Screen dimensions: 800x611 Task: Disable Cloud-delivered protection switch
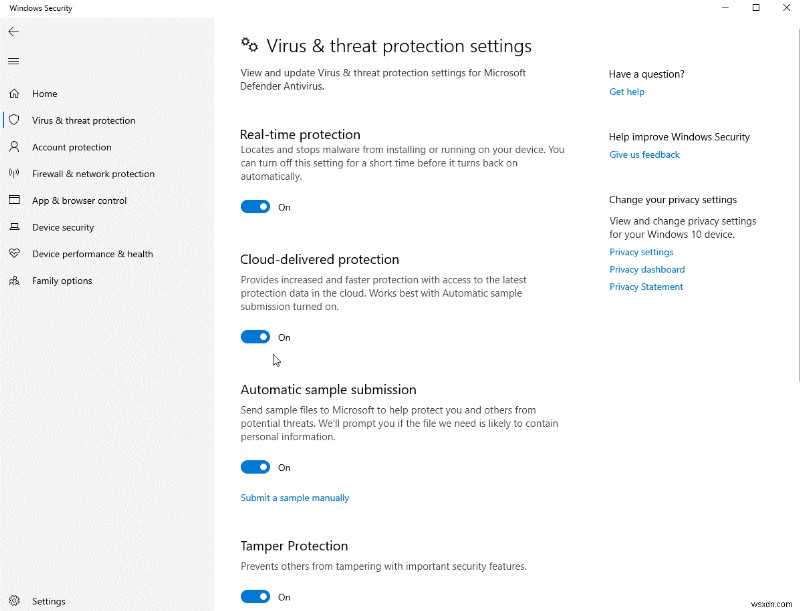click(256, 337)
